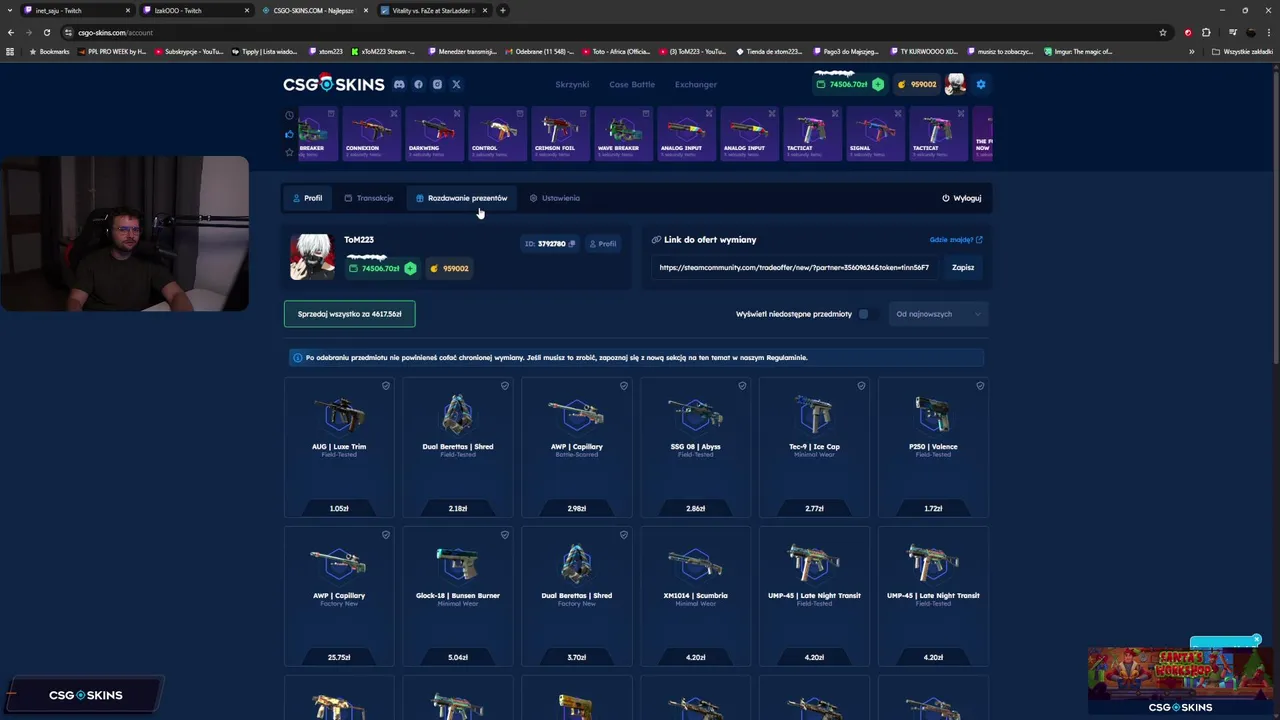Click the Profil button next to ID

[603, 244]
